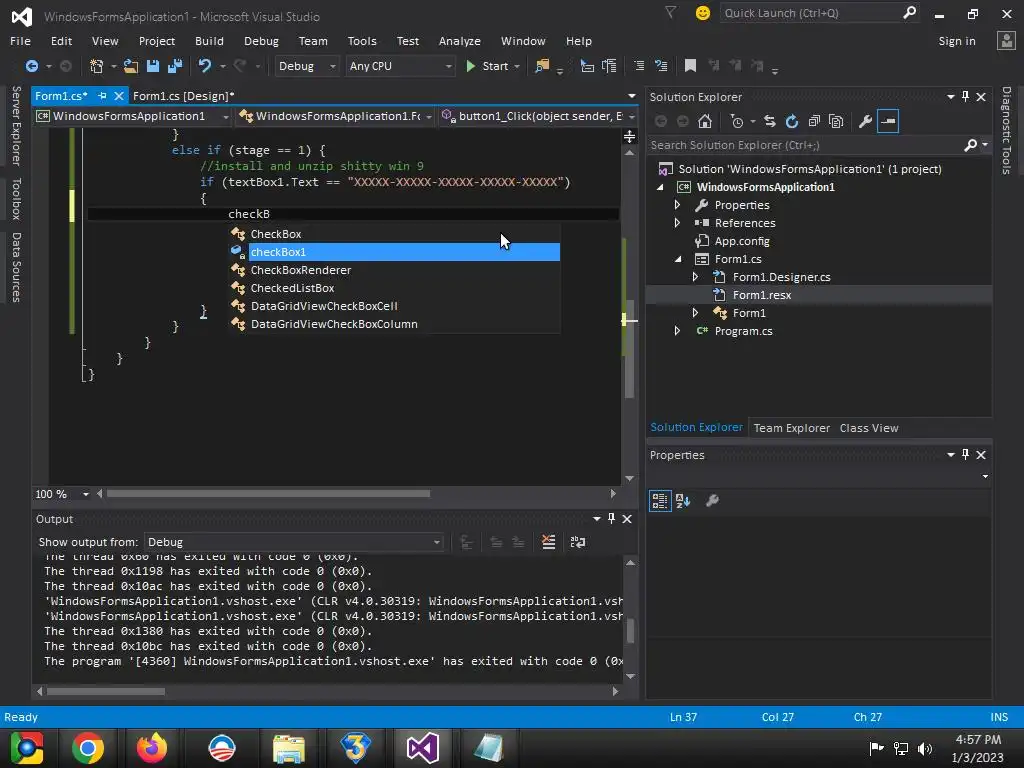Screen dimensions: 1024x768
Task: Click the Pending Changes Filter icon in Solution Explorer
Action: 737,121
